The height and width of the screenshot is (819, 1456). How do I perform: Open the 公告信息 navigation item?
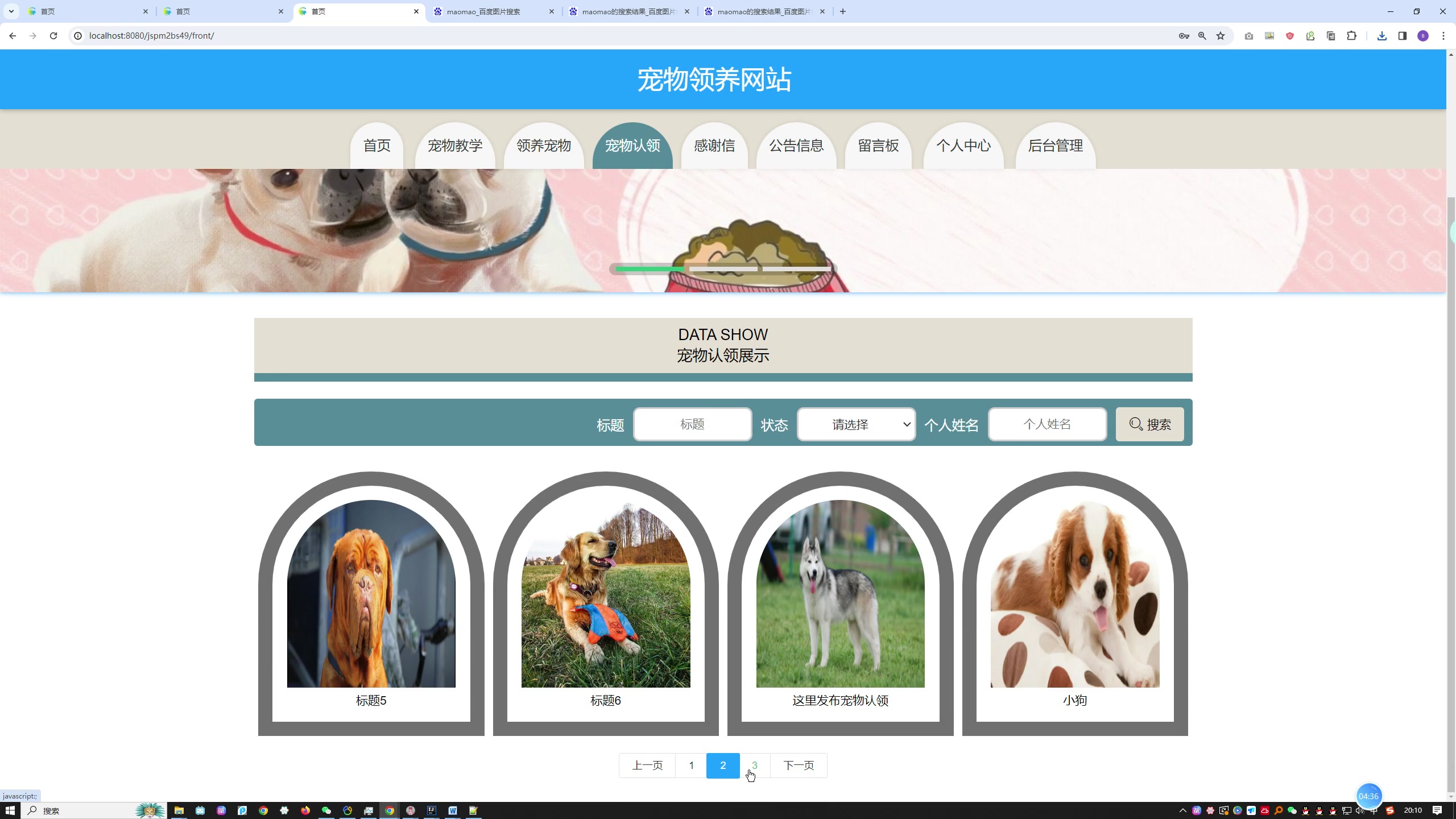coord(796,146)
